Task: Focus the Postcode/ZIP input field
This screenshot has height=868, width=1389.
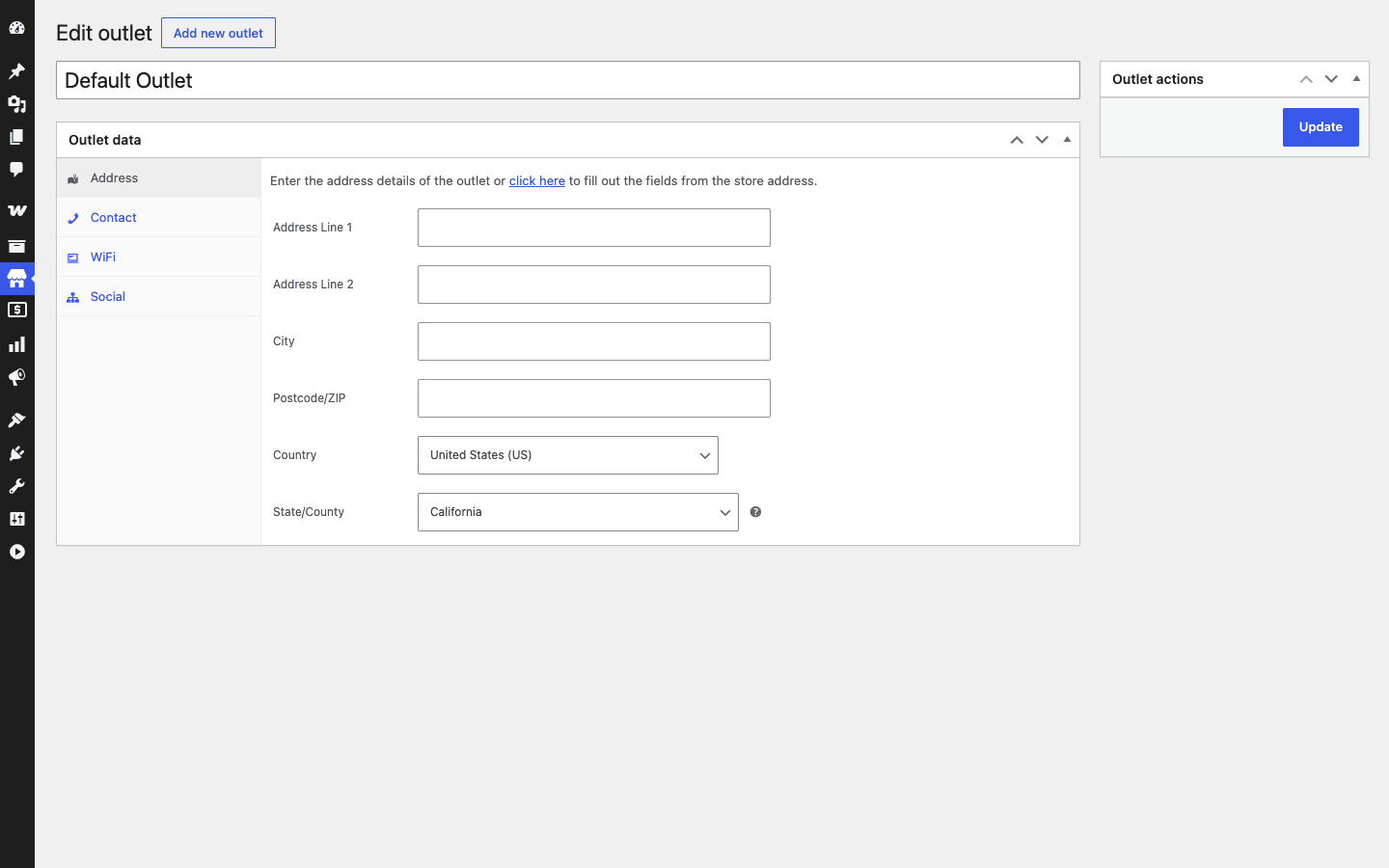Action: pyautogui.click(x=594, y=398)
